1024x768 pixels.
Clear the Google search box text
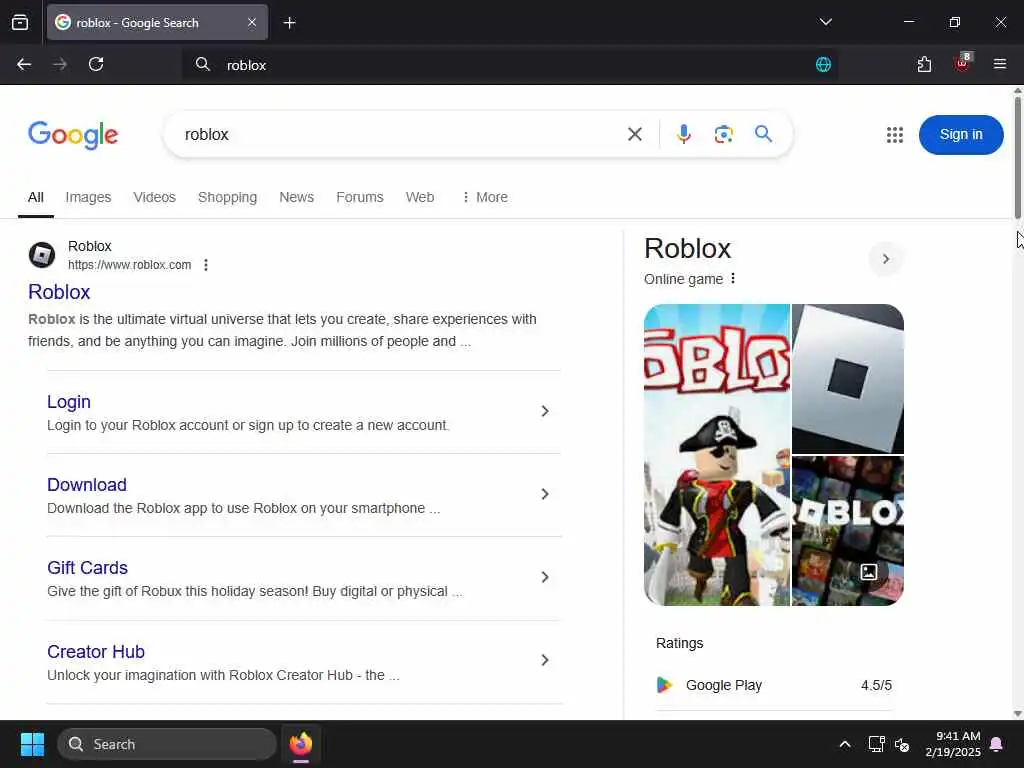(635, 135)
